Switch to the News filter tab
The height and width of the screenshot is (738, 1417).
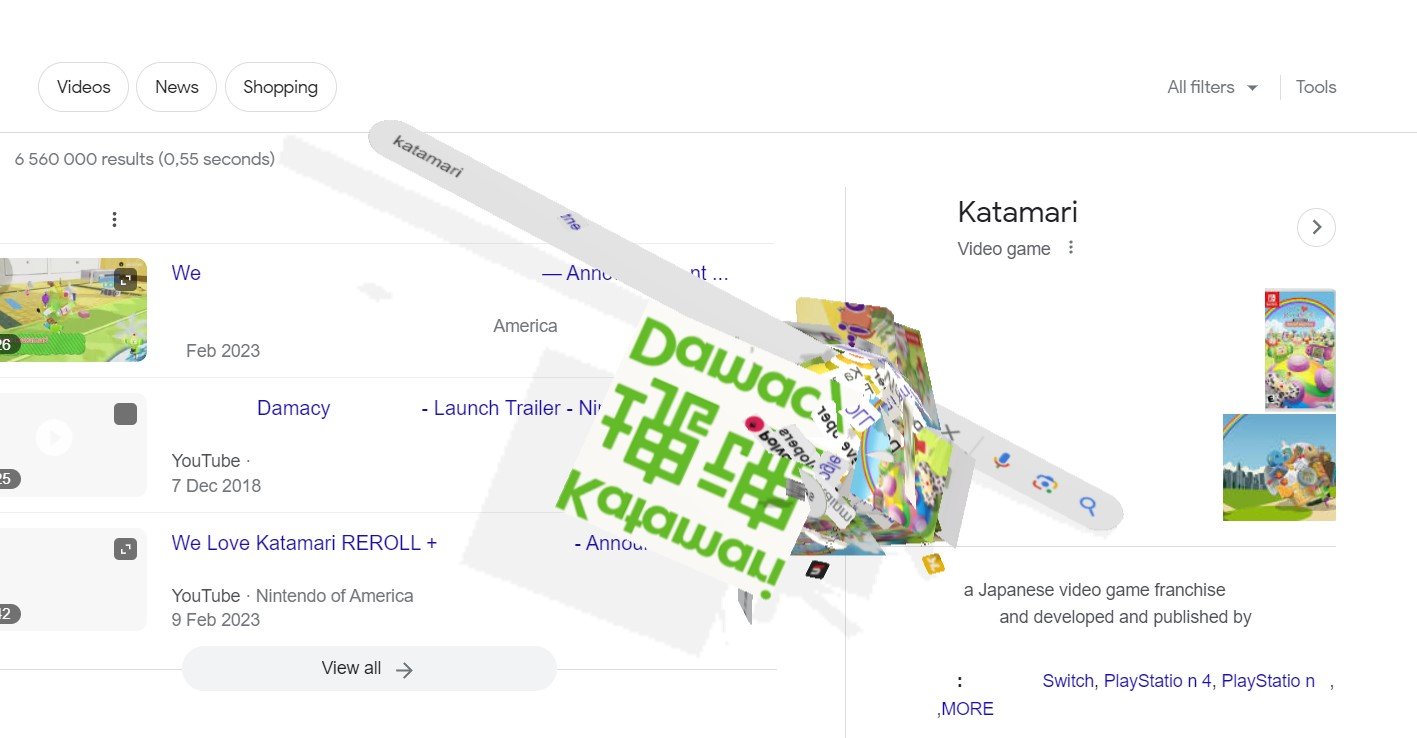coord(177,87)
